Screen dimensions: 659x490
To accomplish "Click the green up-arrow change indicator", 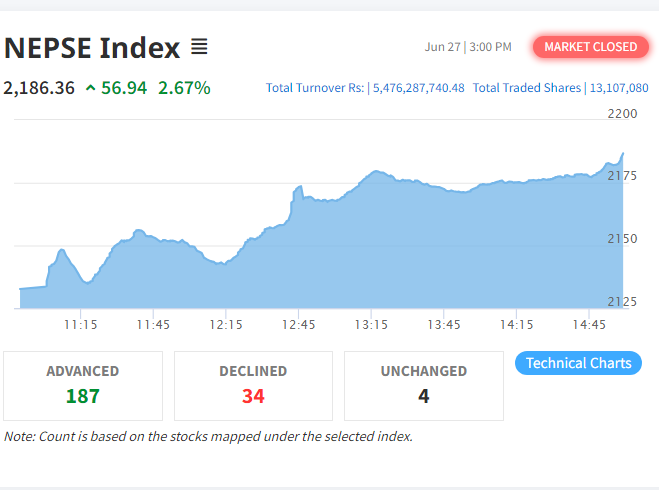I will [x=90, y=88].
